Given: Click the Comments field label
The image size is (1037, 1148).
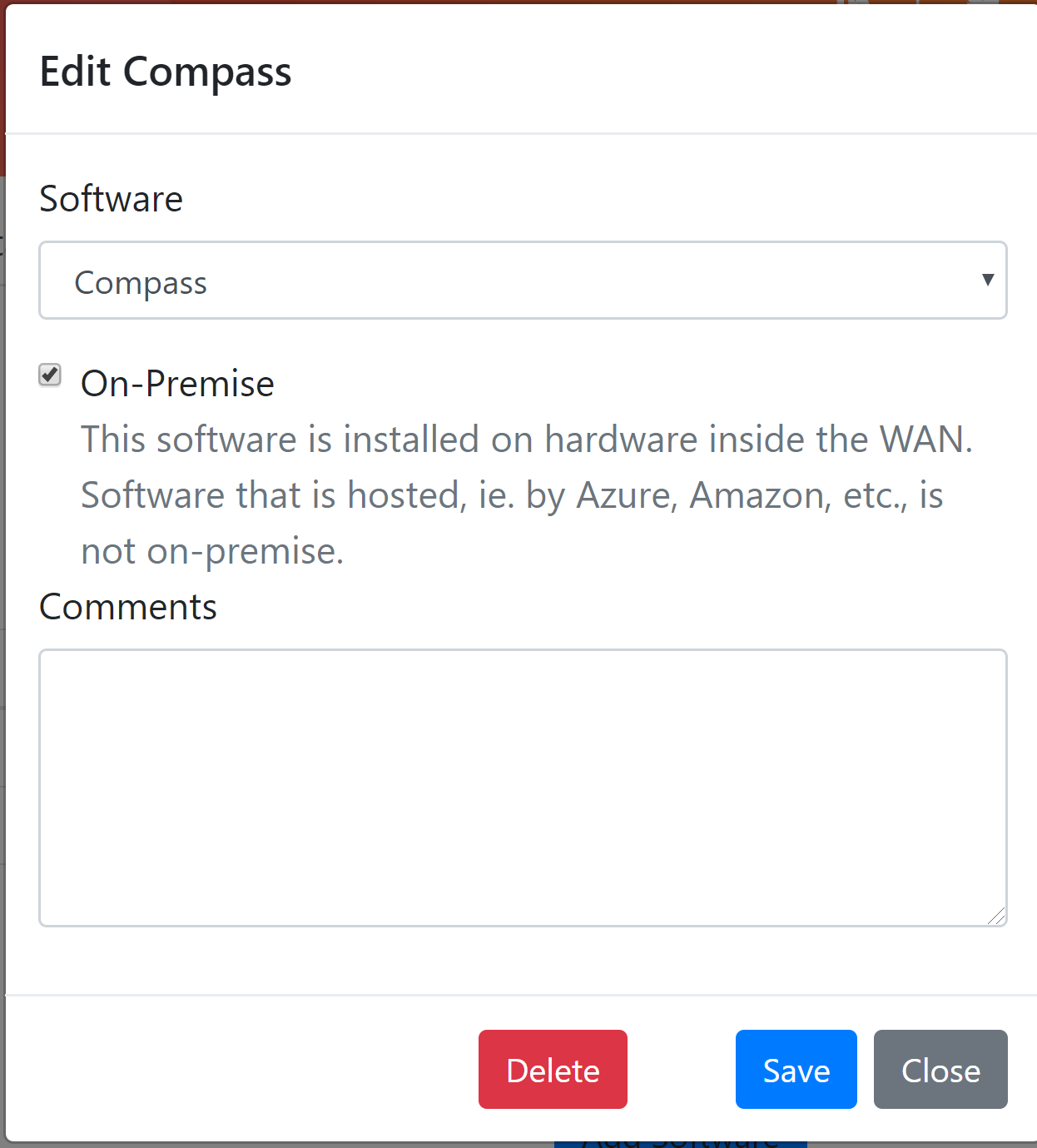Looking at the screenshot, I should (128, 607).
